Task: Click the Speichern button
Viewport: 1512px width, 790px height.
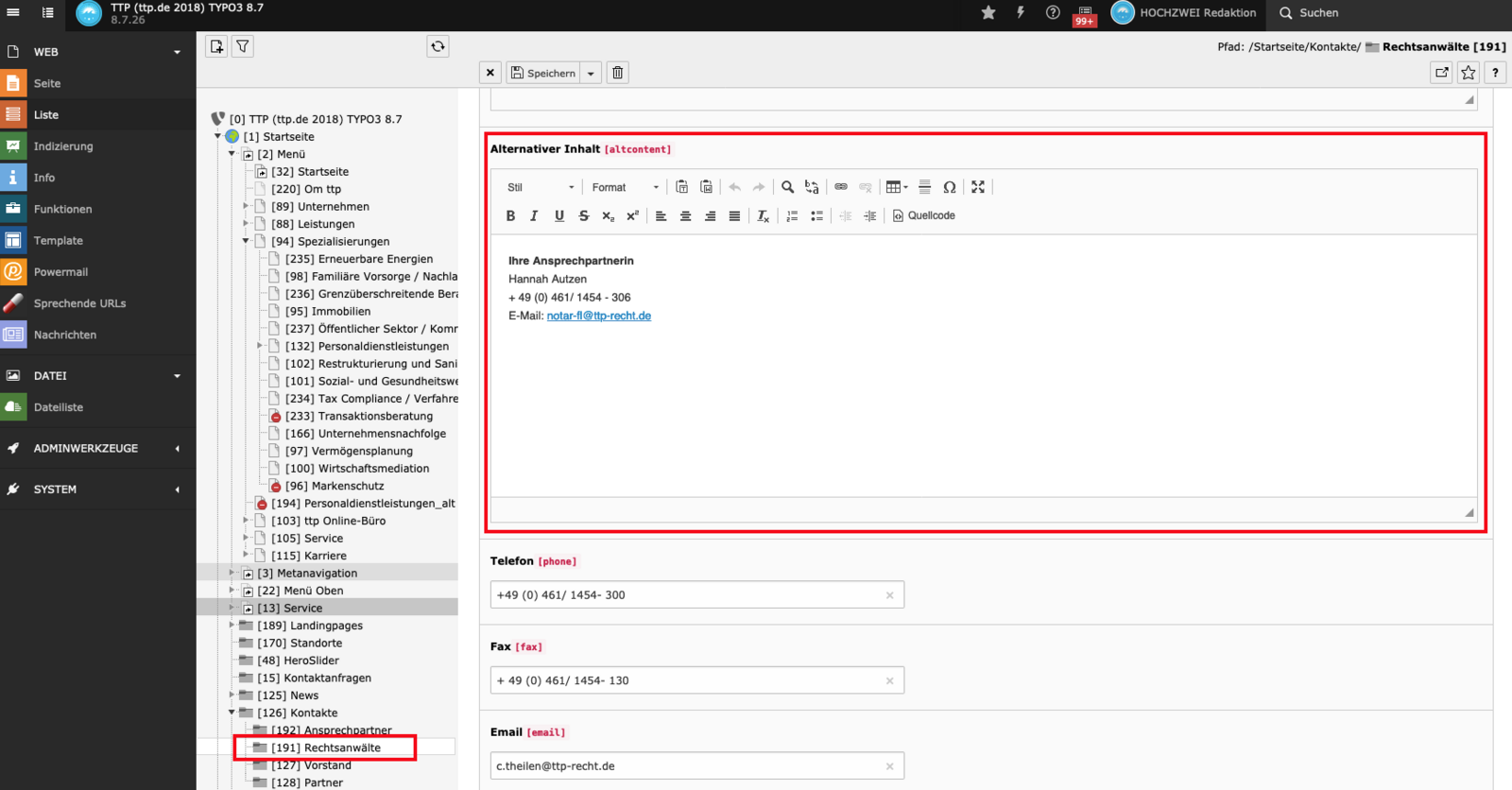Action: 543,73
